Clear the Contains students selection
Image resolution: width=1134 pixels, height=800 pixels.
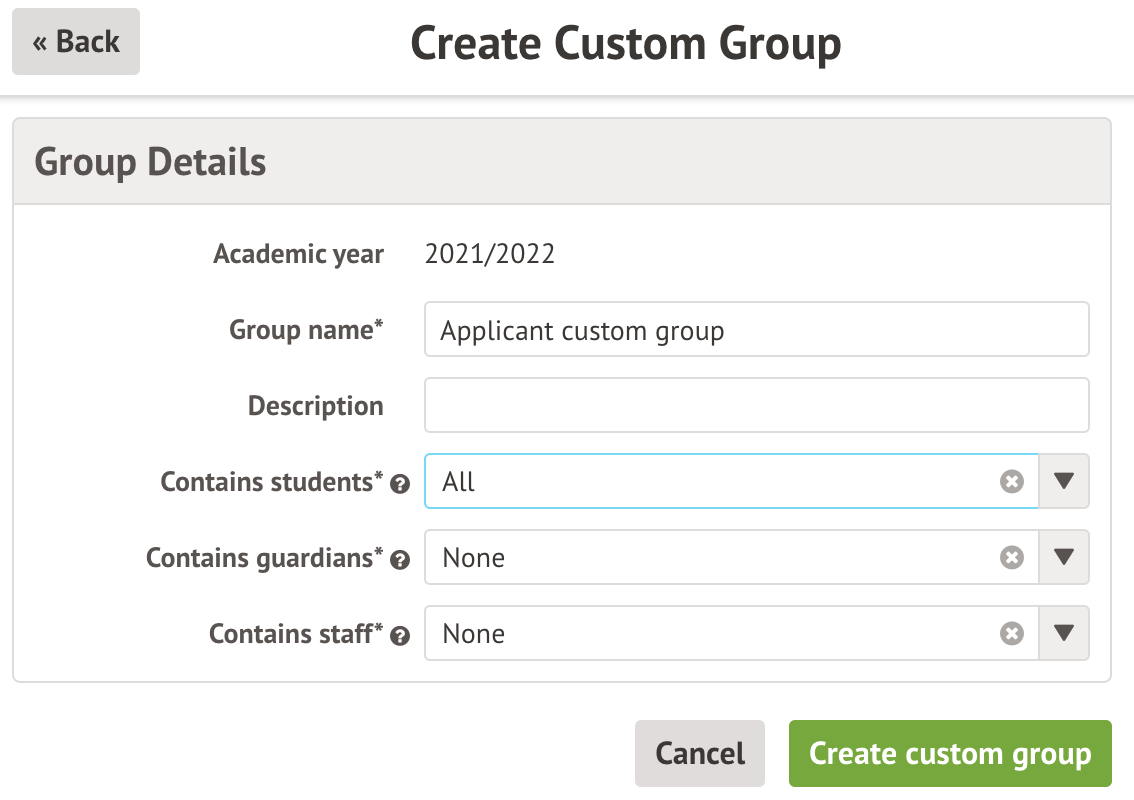1012,481
